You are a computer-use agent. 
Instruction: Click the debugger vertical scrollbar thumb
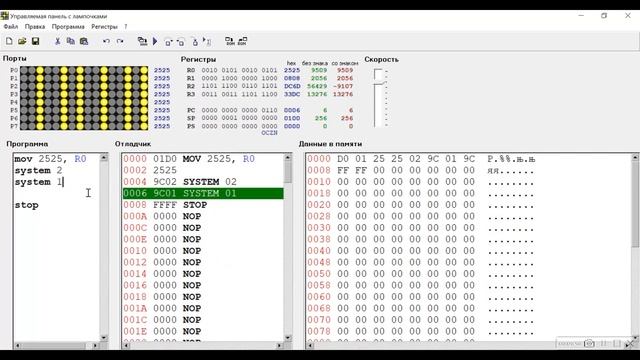288,172
